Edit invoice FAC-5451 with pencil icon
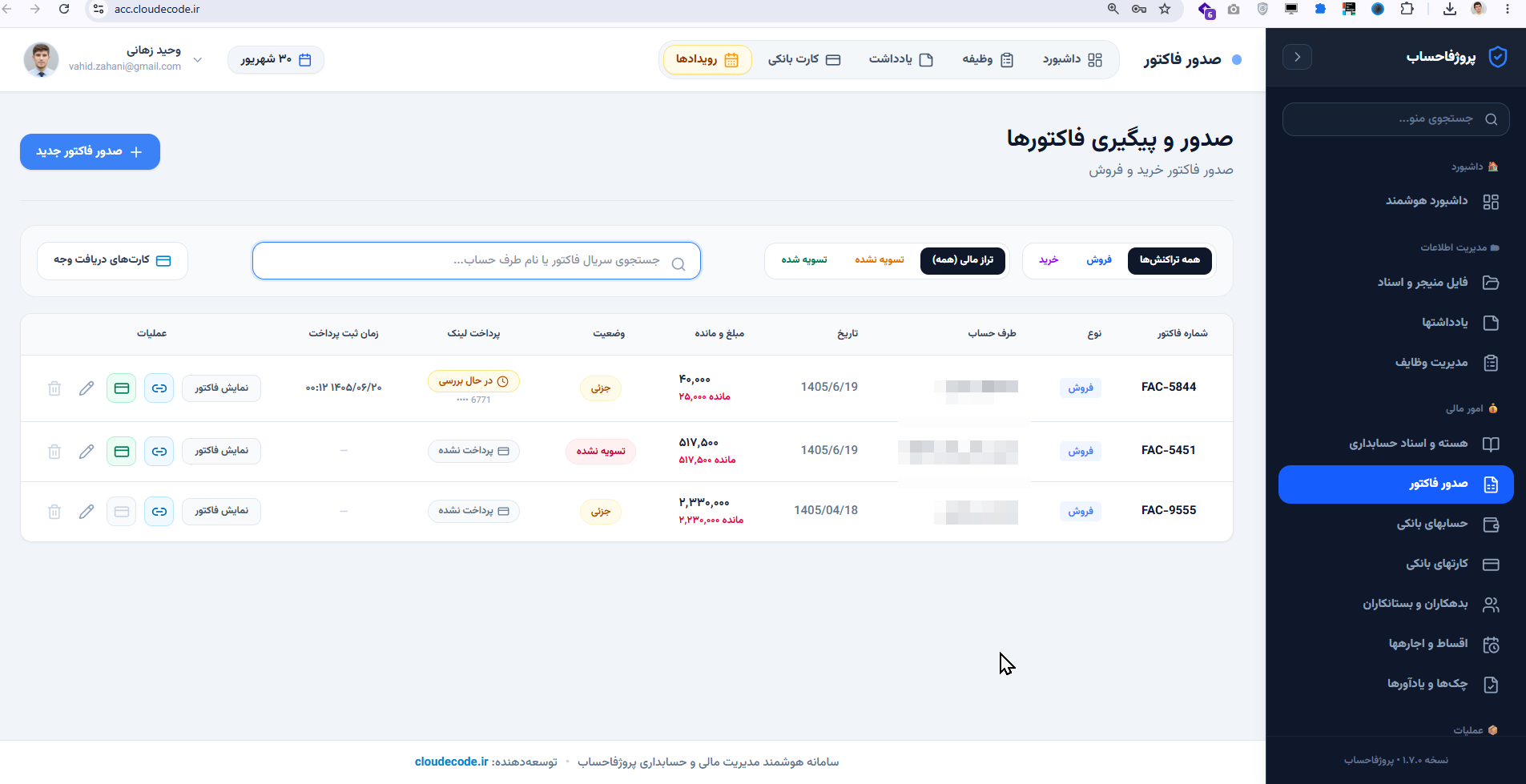 [x=87, y=452]
